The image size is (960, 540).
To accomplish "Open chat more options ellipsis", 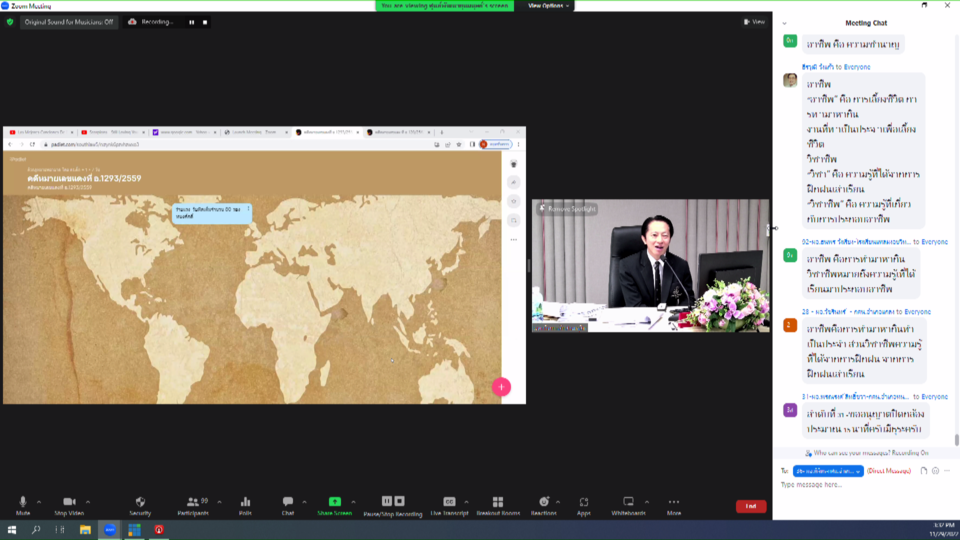I will click(x=947, y=471).
